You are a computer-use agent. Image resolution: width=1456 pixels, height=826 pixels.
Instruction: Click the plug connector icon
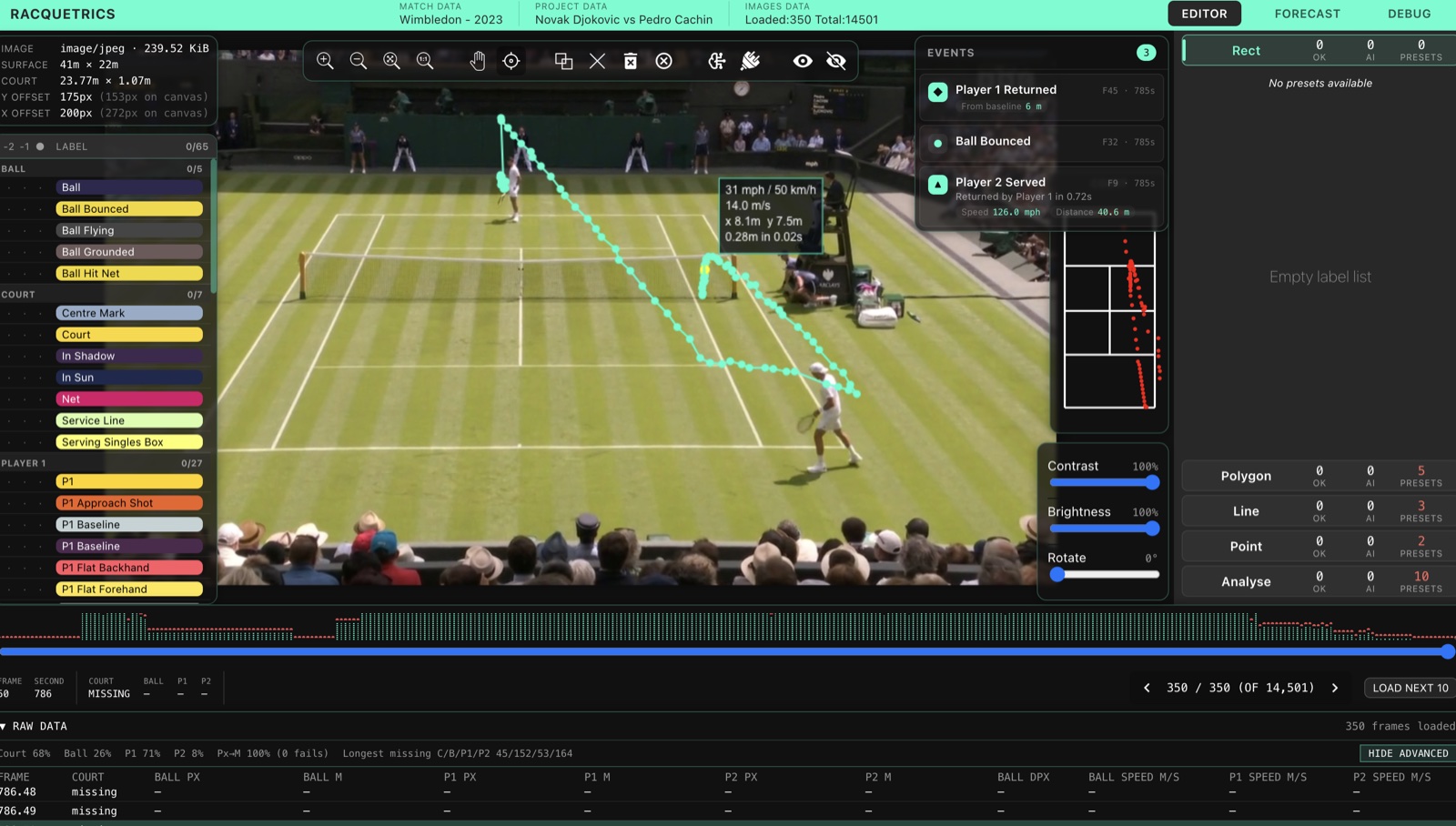click(x=751, y=61)
